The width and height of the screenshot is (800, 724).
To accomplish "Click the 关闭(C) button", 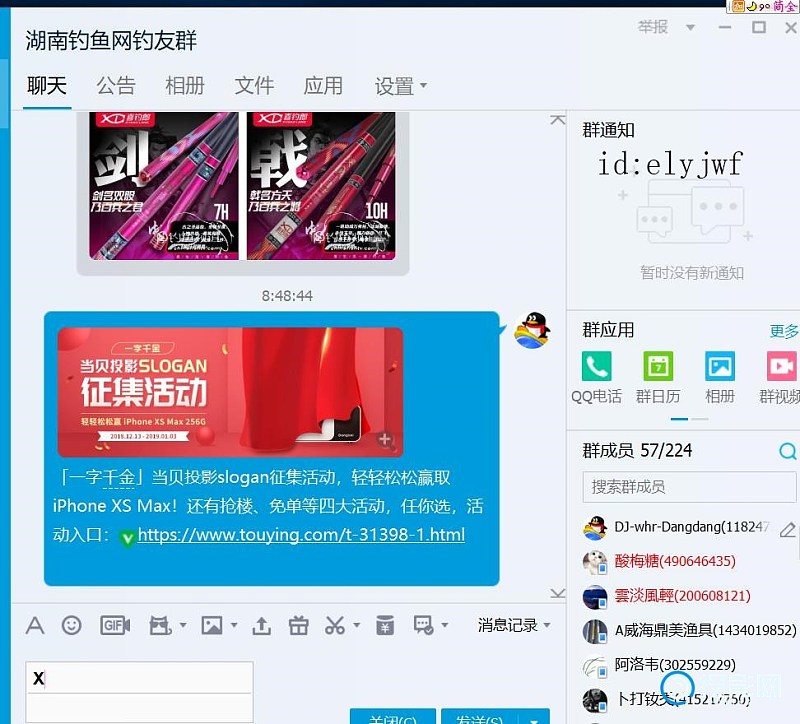I will point(393,717).
